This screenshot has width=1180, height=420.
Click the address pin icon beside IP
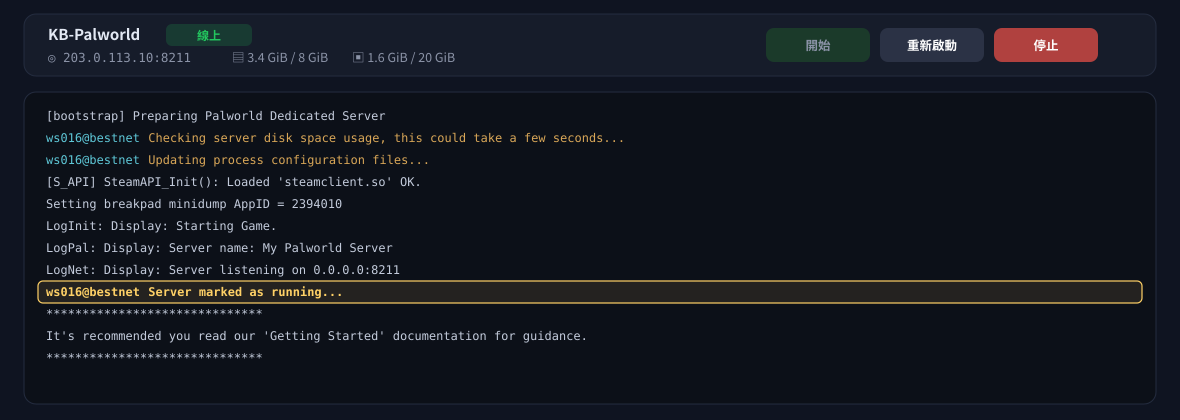[x=52, y=58]
